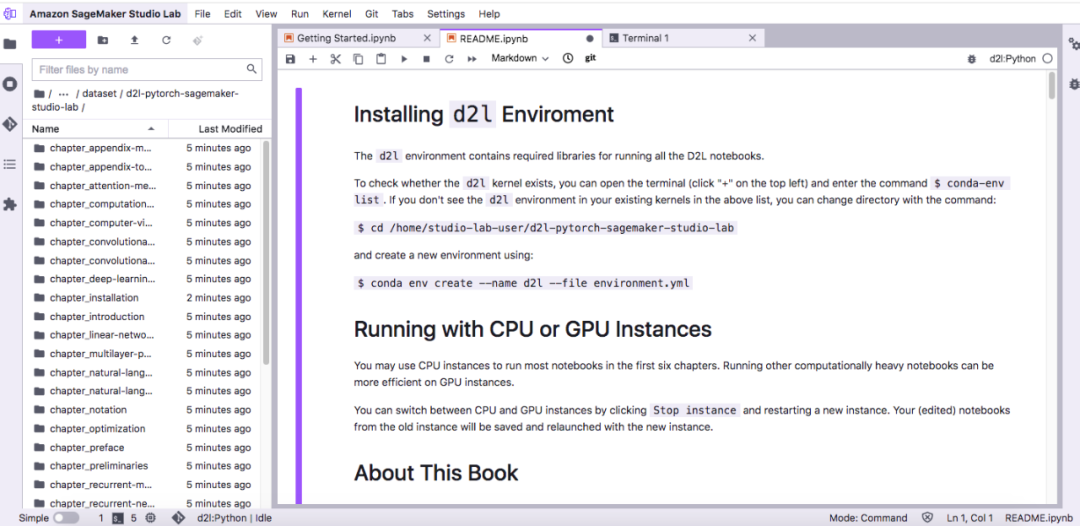
Task: Click the Filter files by name field
Action: (138, 70)
